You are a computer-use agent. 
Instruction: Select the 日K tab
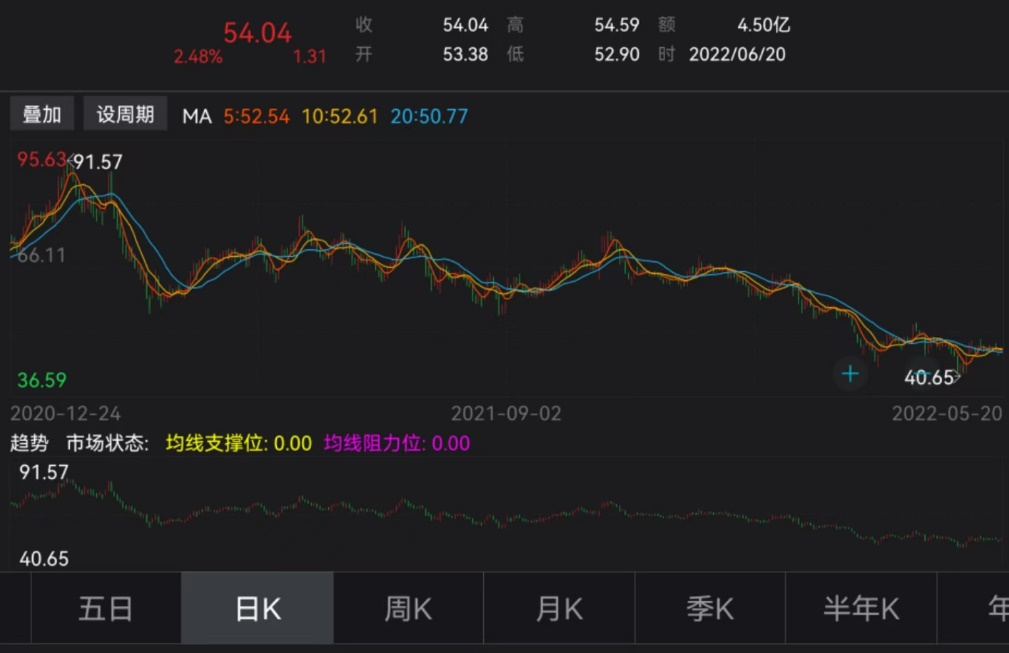(257, 608)
